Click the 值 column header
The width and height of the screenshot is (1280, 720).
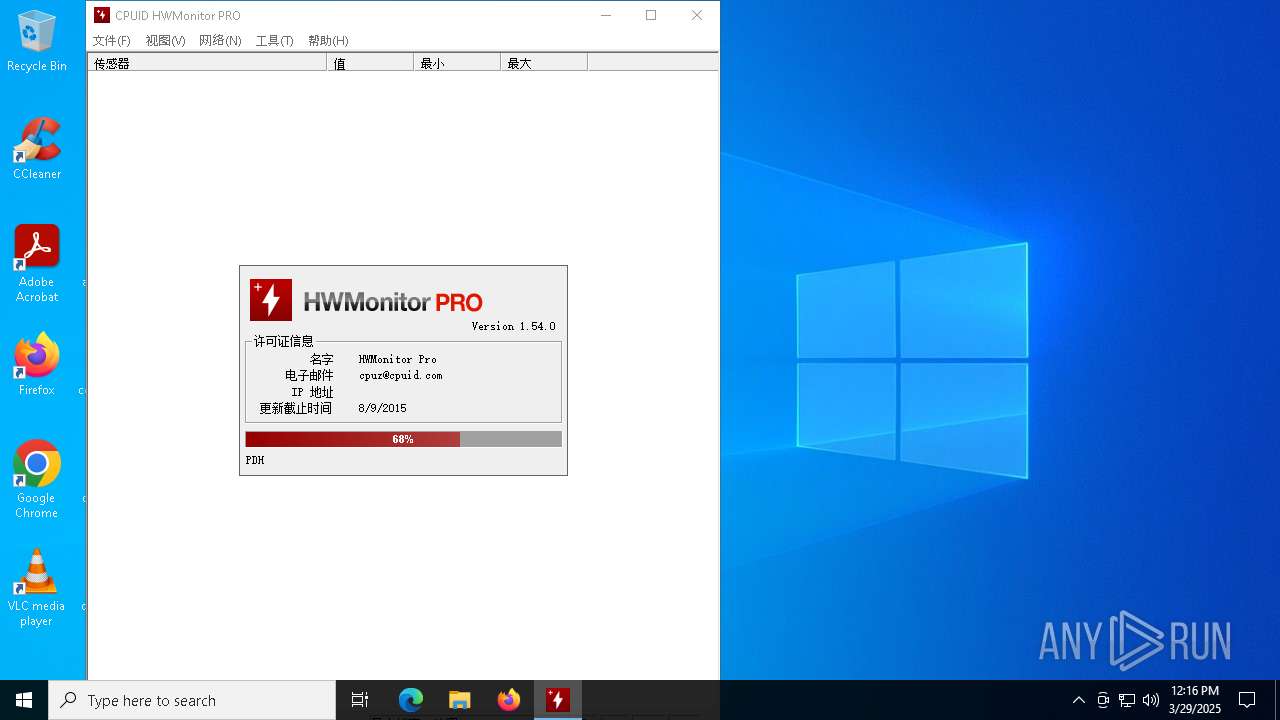(x=370, y=63)
